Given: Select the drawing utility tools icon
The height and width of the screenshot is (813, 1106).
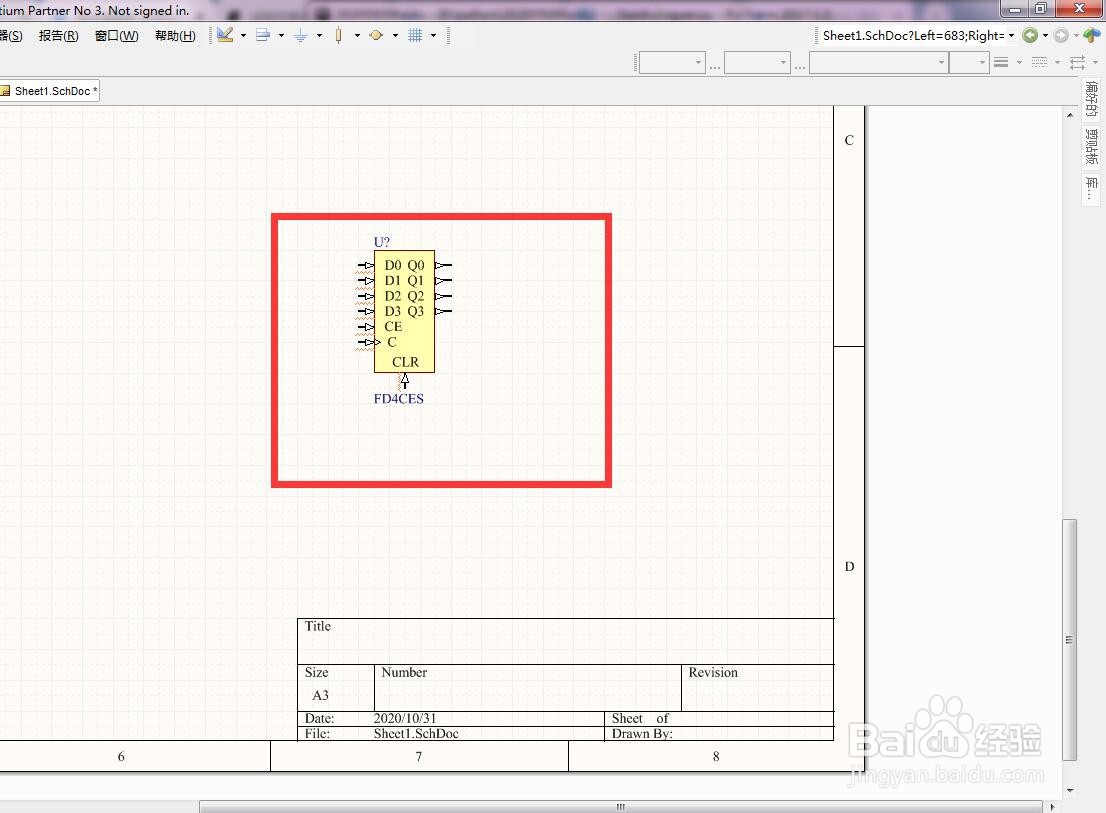Looking at the screenshot, I should pos(225,35).
